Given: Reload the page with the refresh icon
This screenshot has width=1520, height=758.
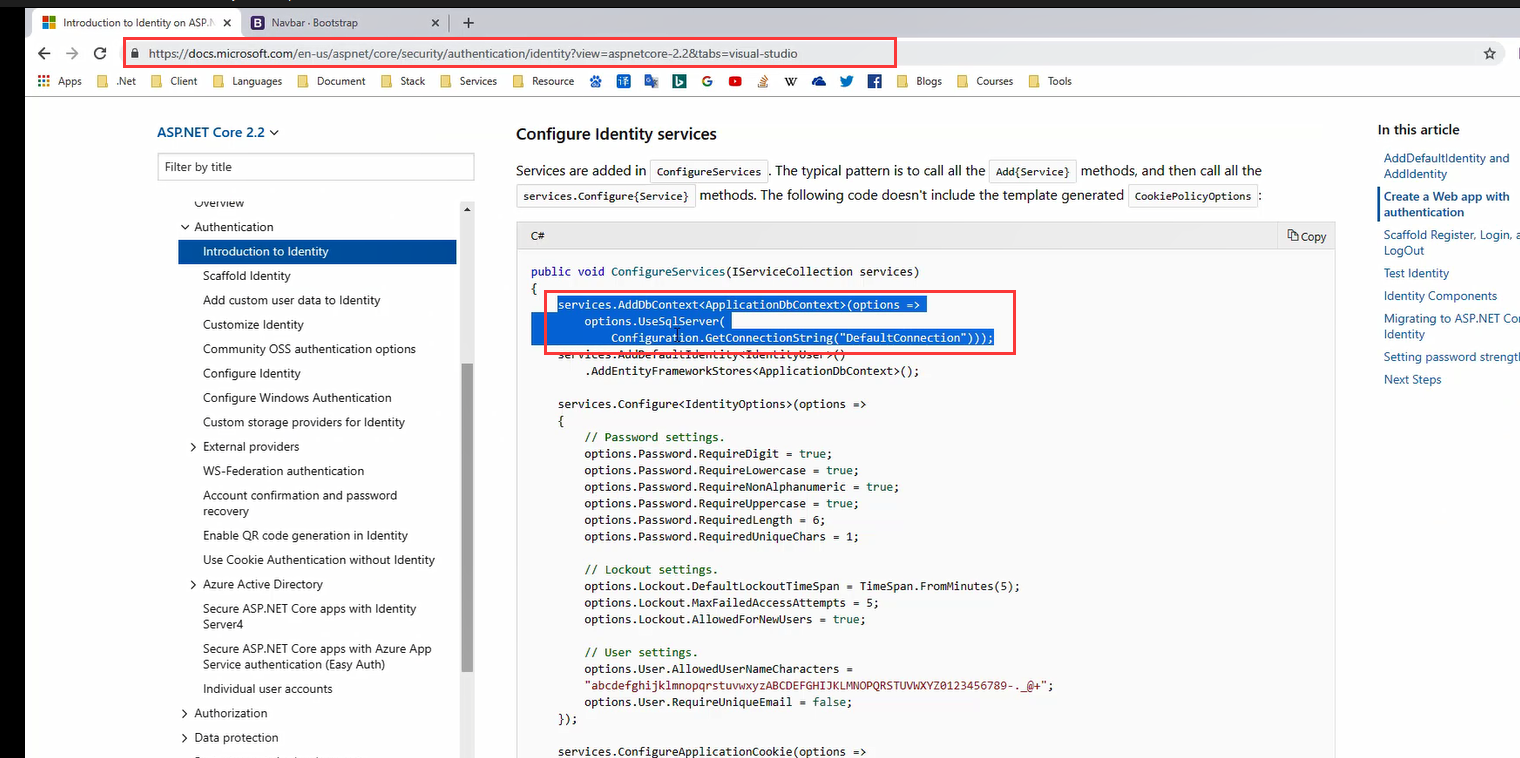Looking at the screenshot, I should (100, 54).
